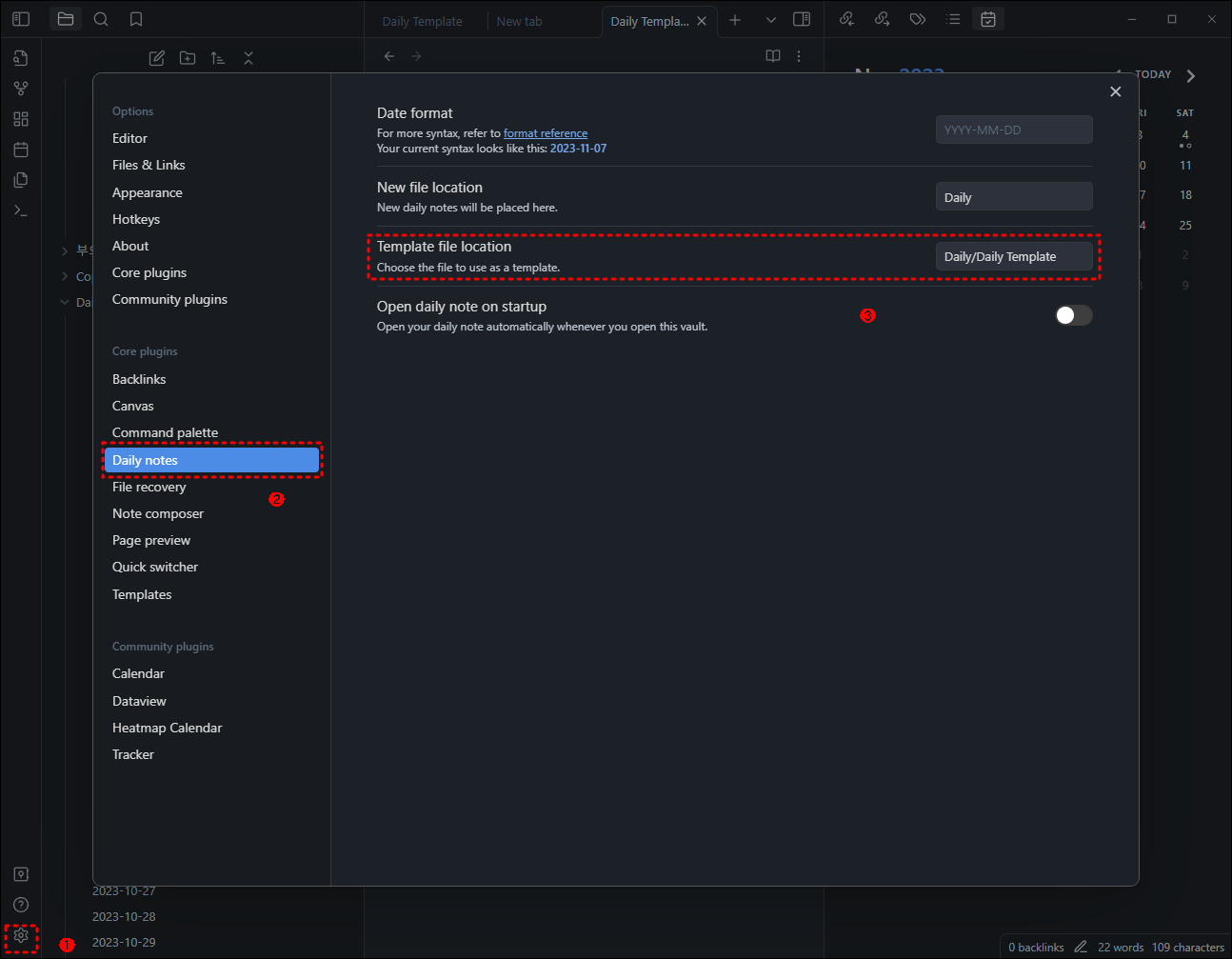
Task: Open new tab plus icon
Action: coord(735,20)
